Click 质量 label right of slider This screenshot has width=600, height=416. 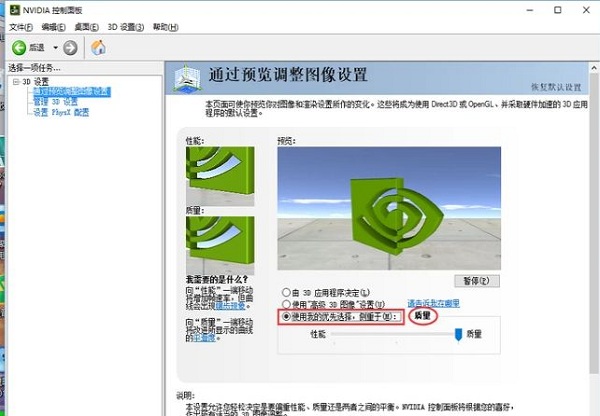point(474,334)
